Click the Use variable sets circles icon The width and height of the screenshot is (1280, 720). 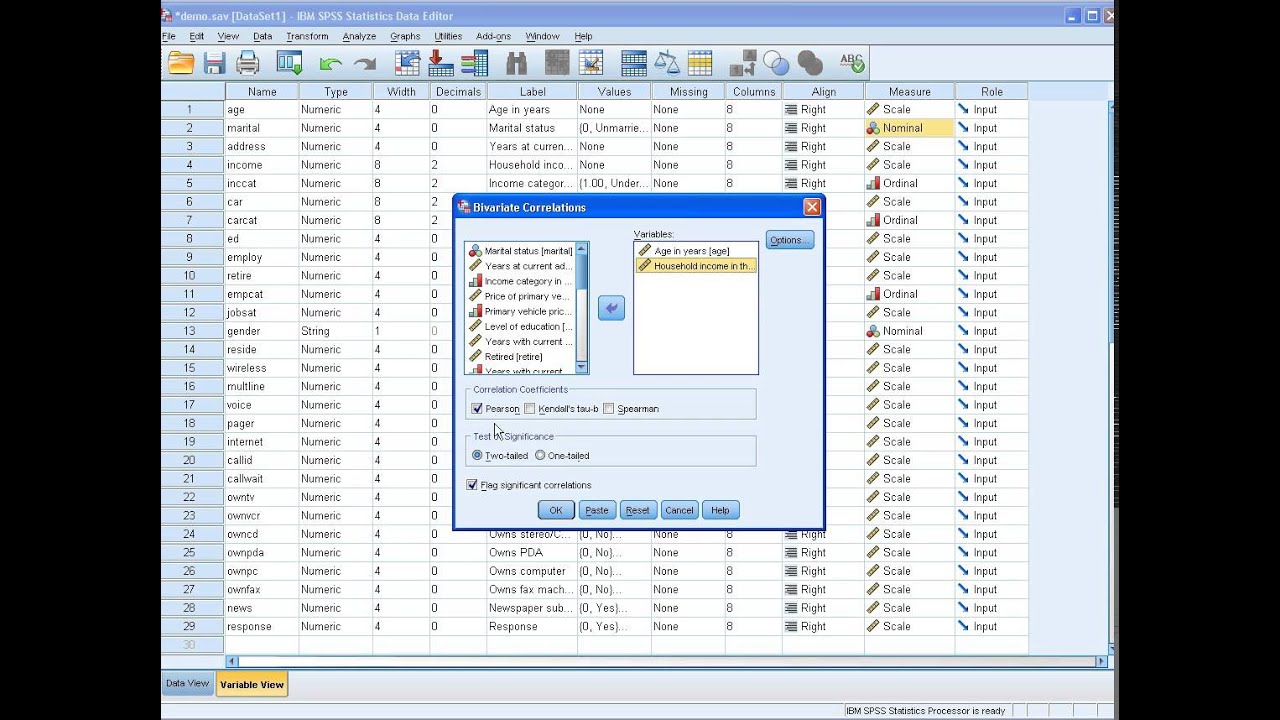pos(776,63)
